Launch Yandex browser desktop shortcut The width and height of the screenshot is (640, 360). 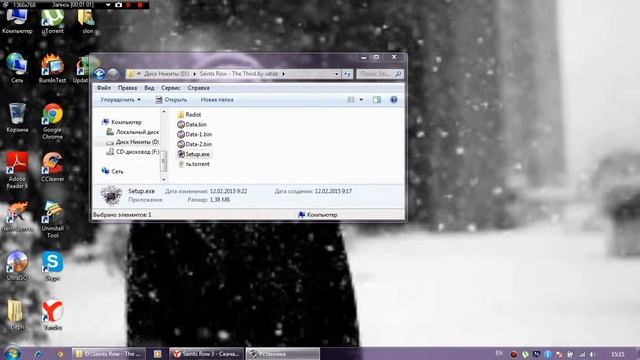click(52, 315)
